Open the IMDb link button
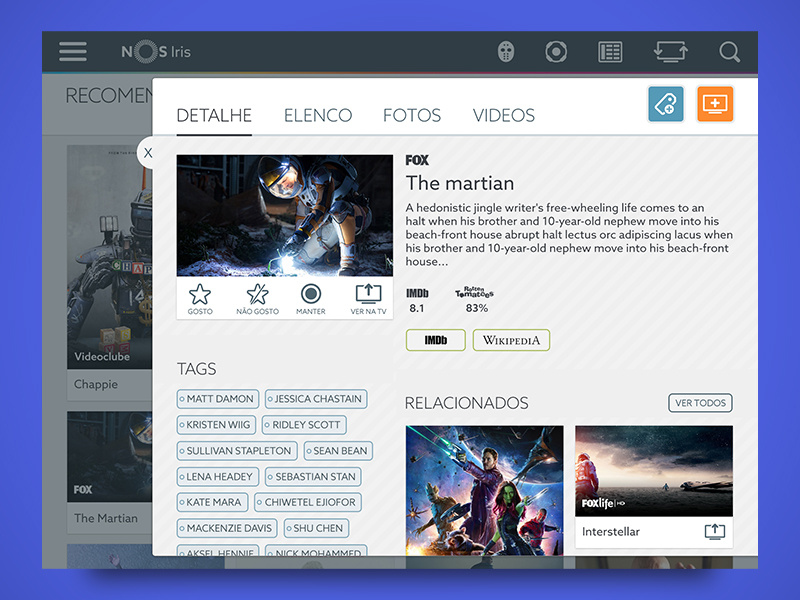 point(436,340)
